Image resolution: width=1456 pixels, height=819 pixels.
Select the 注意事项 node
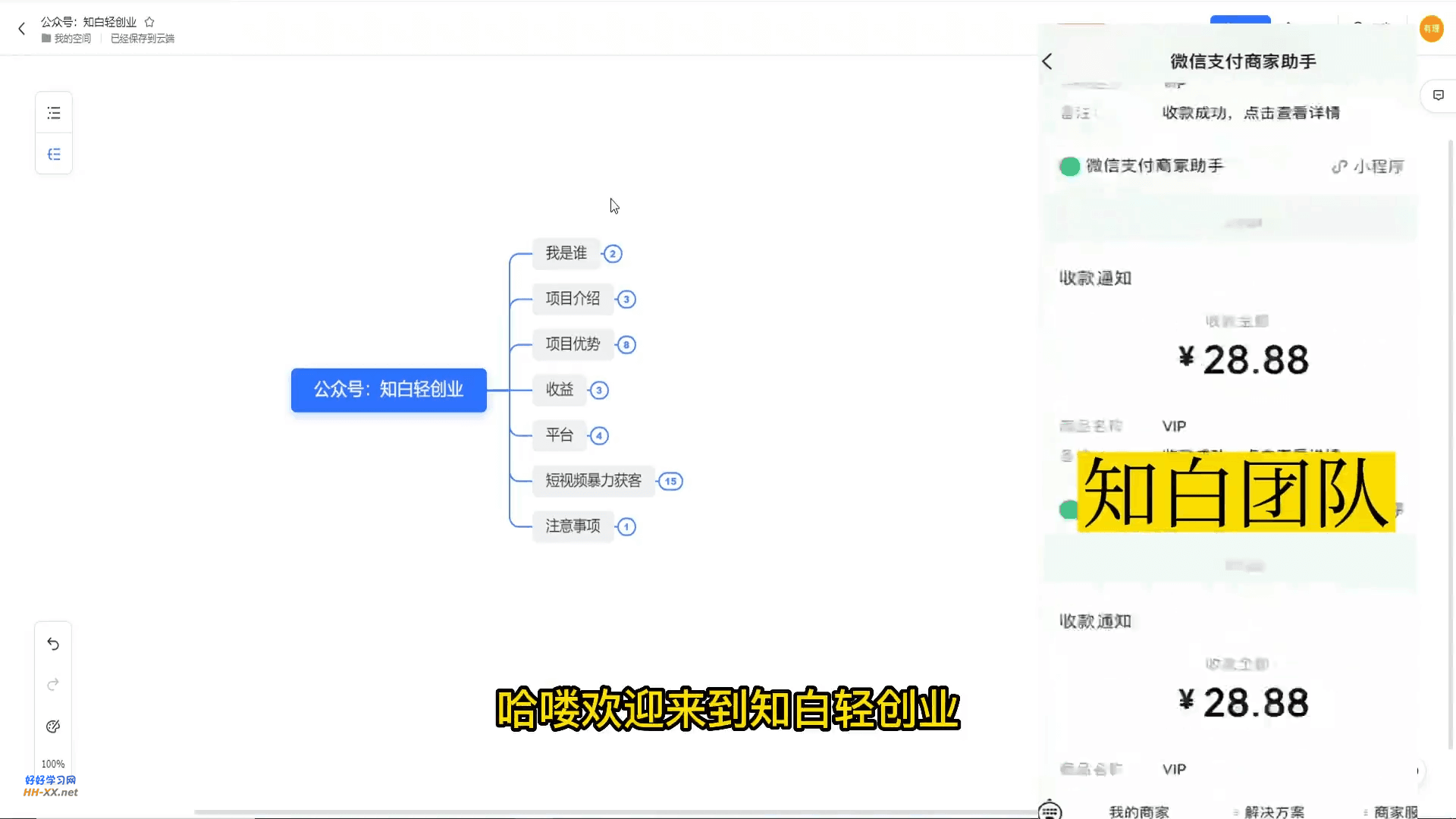pyautogui.click(x=573, y=526)
